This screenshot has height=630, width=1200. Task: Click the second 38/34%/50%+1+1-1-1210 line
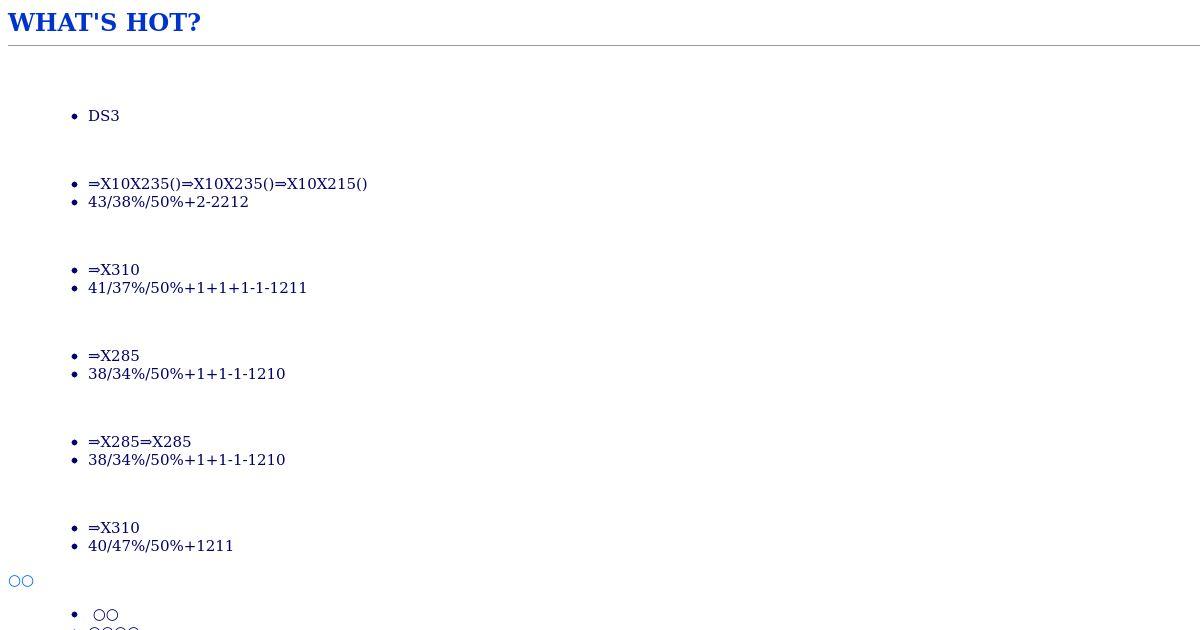[x=187, y=460]
